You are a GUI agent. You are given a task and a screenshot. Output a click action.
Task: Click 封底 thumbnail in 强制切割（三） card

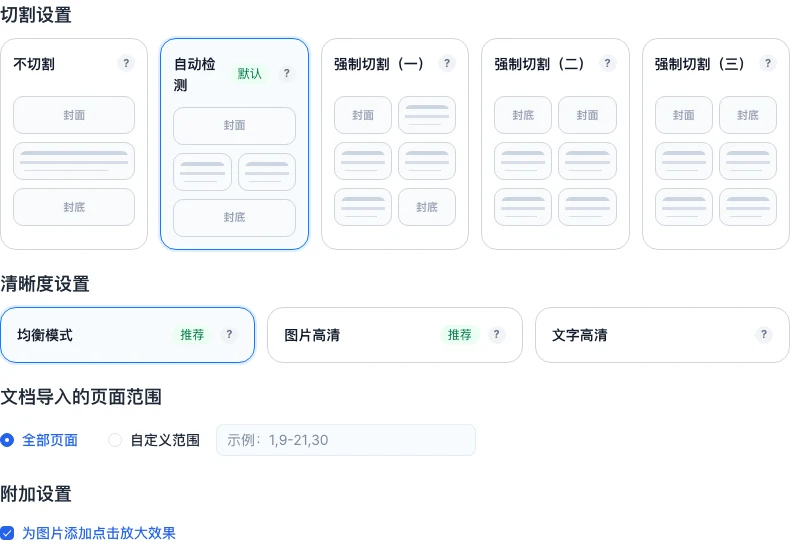click(x=748, y=115)
